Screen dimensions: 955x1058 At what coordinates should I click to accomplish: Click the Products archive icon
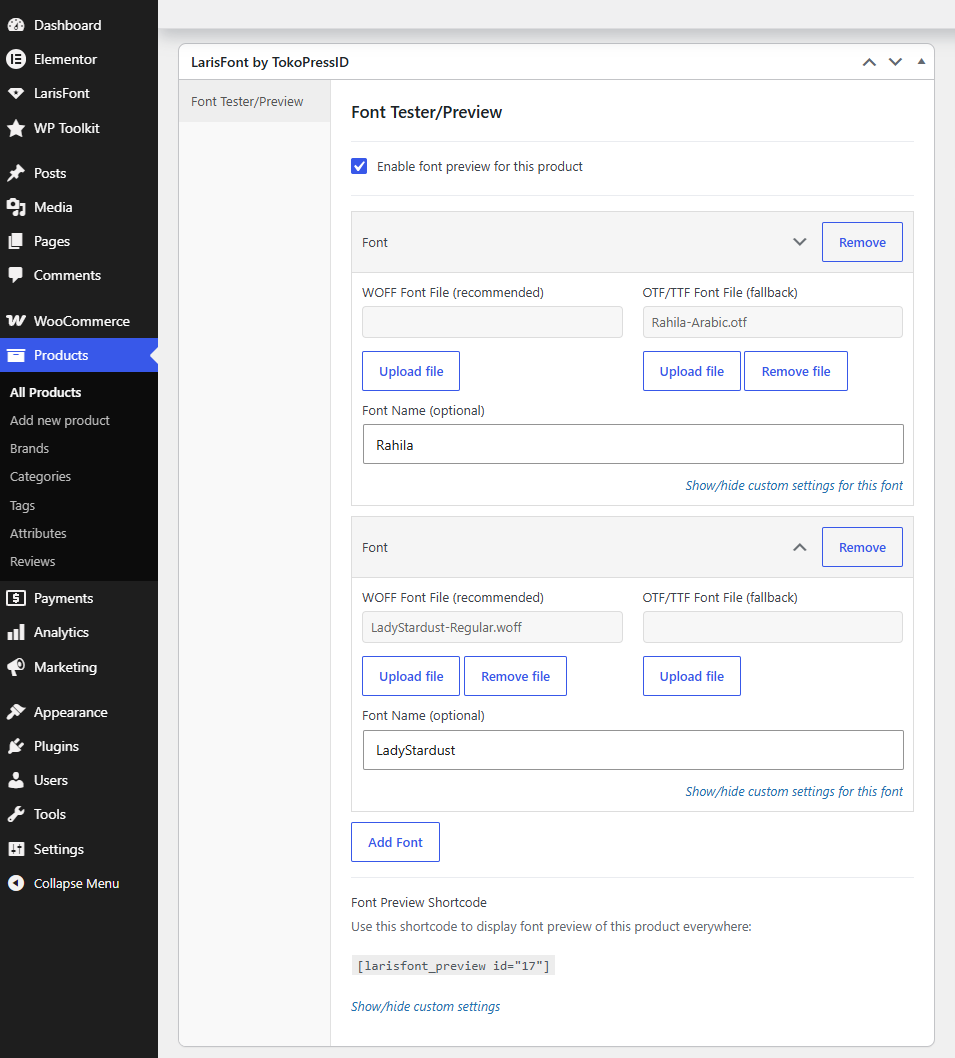(16, 355)
